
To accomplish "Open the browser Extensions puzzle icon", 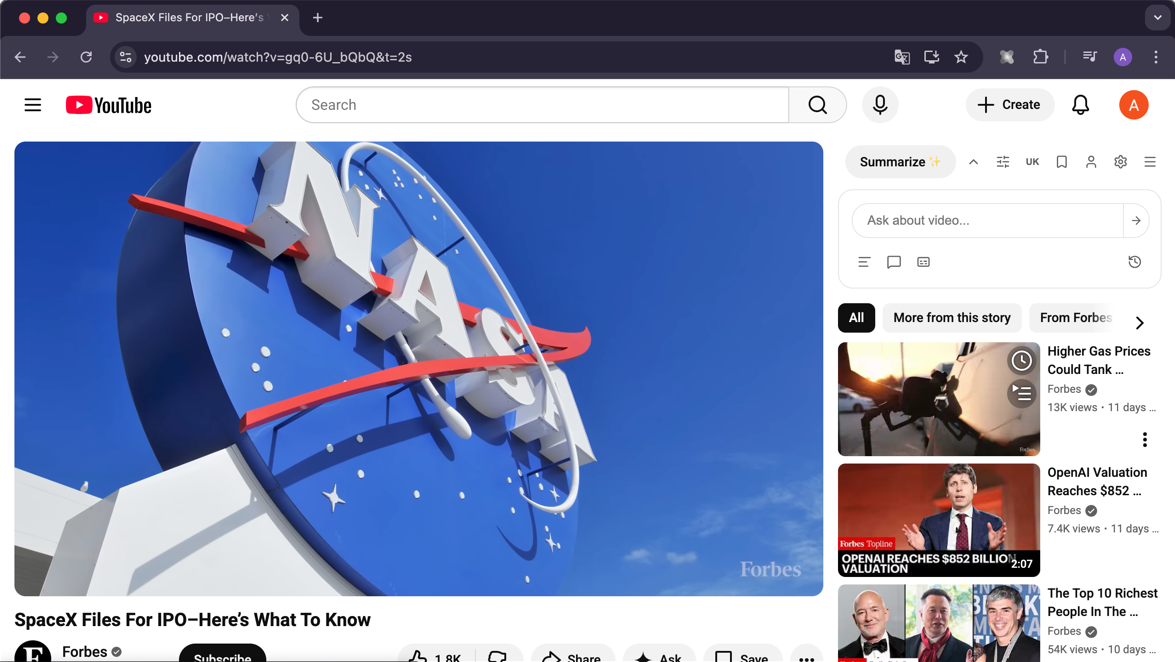I will pyautogui.click(x=1040, y=57).
